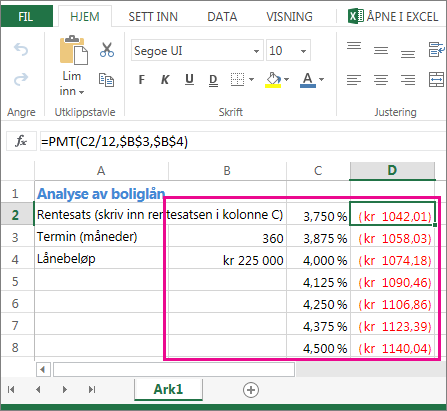The image size is (447, 411).
Task: Click the formula bar with =PMT formula
Action: click(x=243, y=142)
